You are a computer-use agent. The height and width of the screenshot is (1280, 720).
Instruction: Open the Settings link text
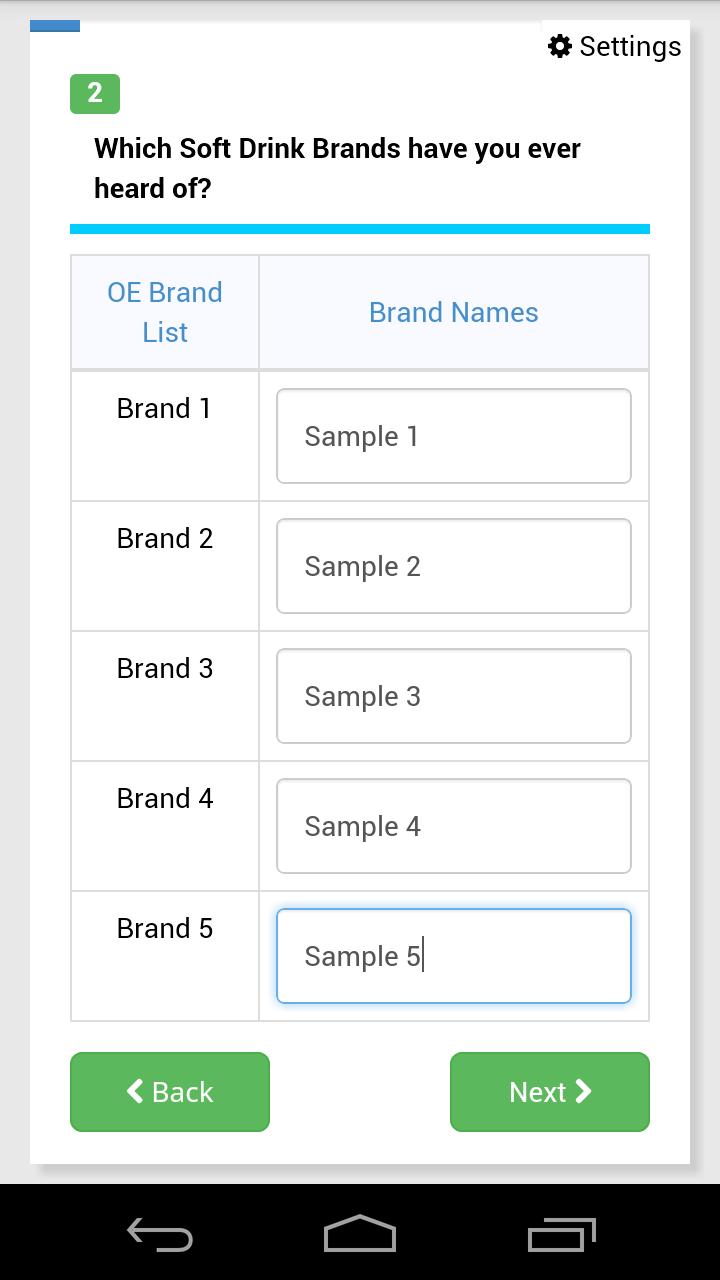pyautogui.click(x=630, y=46)
